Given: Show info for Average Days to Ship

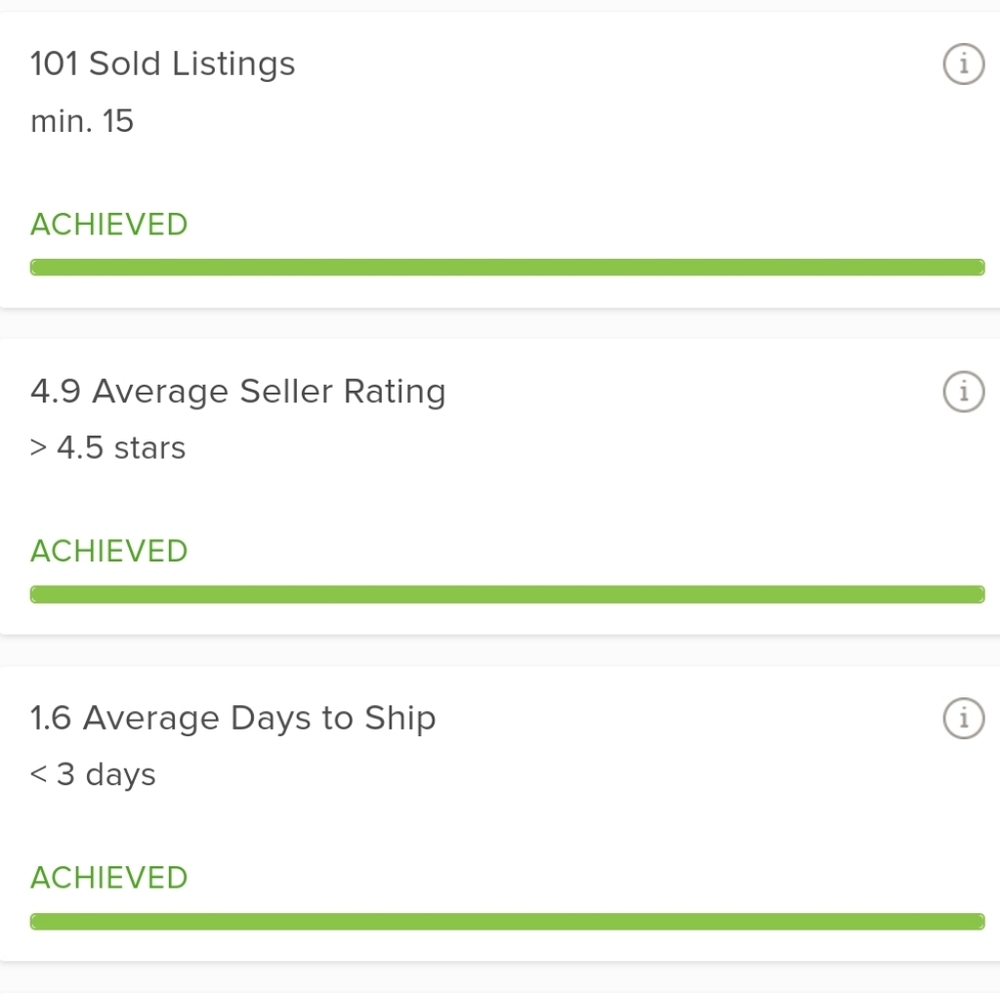Looking at the screenshot, I should pos(964,718).
